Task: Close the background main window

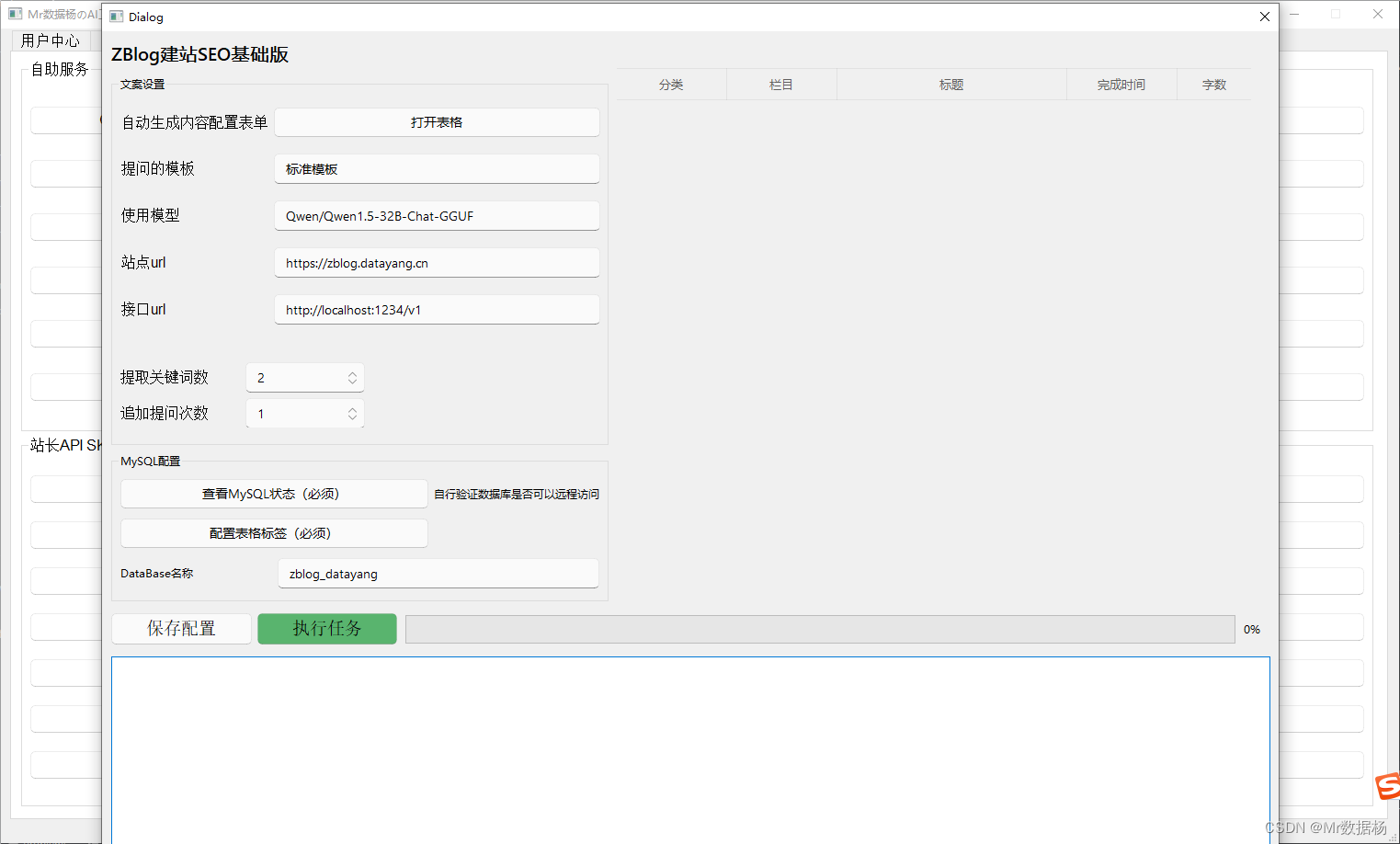Action: pos(1378,14)
